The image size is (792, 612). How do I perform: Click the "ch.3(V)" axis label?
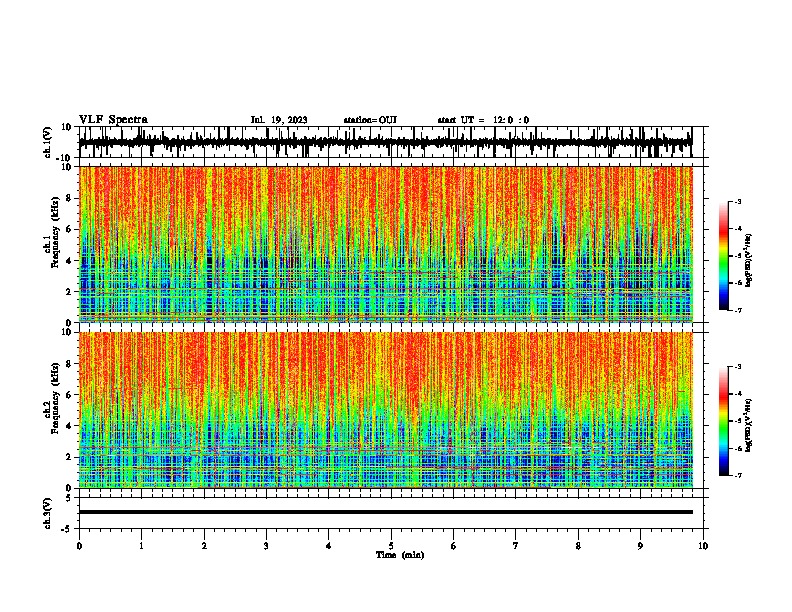[x=48, y=513]
